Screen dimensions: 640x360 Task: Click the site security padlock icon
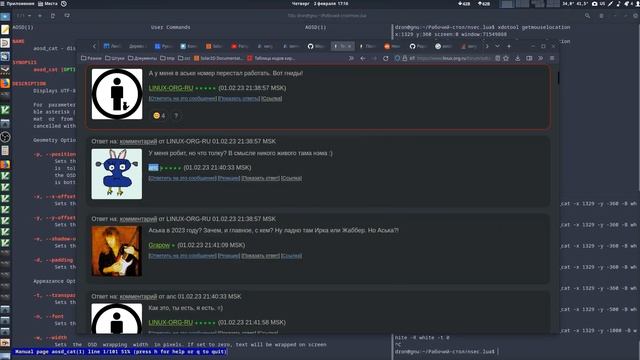404,58
